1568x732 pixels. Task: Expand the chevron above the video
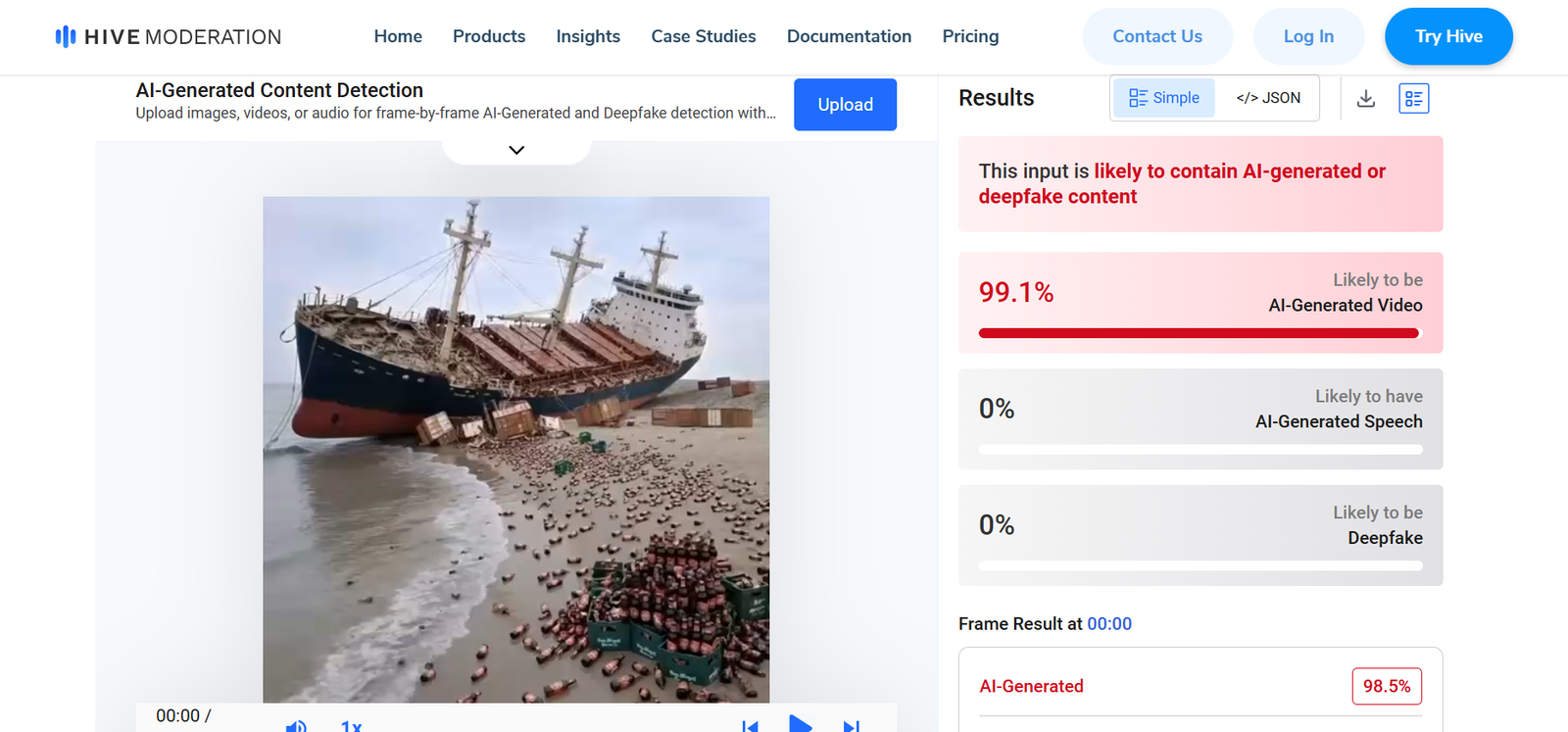click(516, 150)
